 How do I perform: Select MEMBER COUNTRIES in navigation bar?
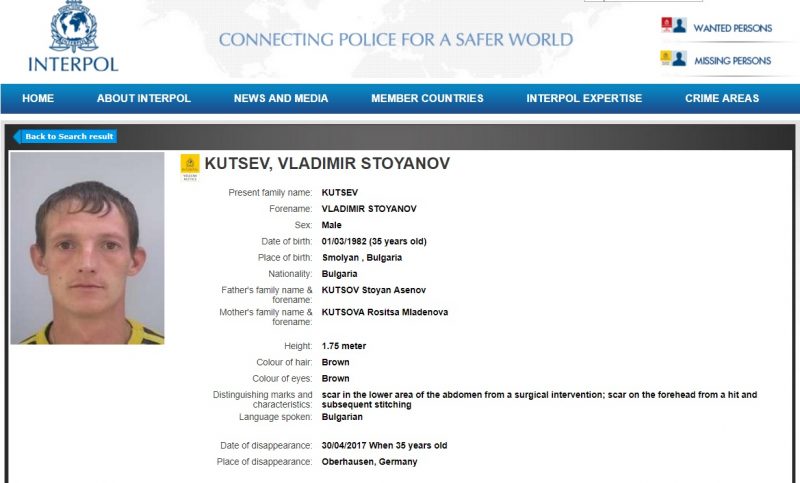point(427,98)
